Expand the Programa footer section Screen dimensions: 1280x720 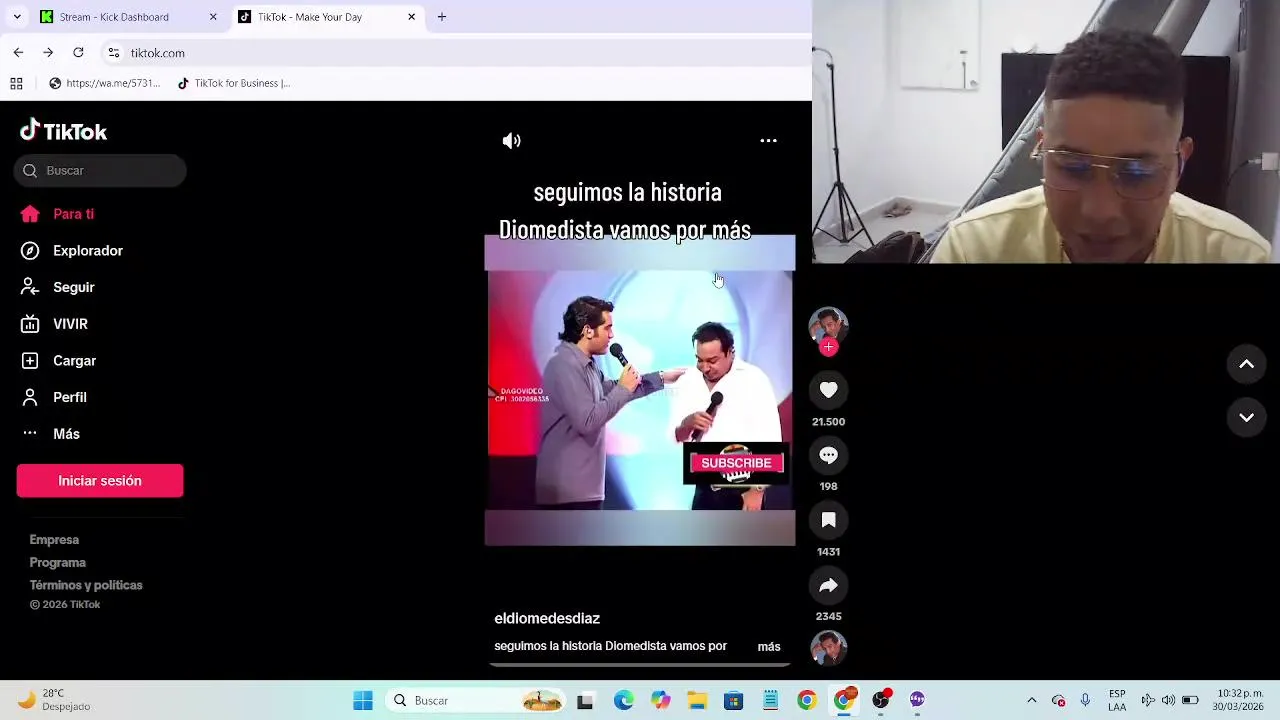[57, 563]
